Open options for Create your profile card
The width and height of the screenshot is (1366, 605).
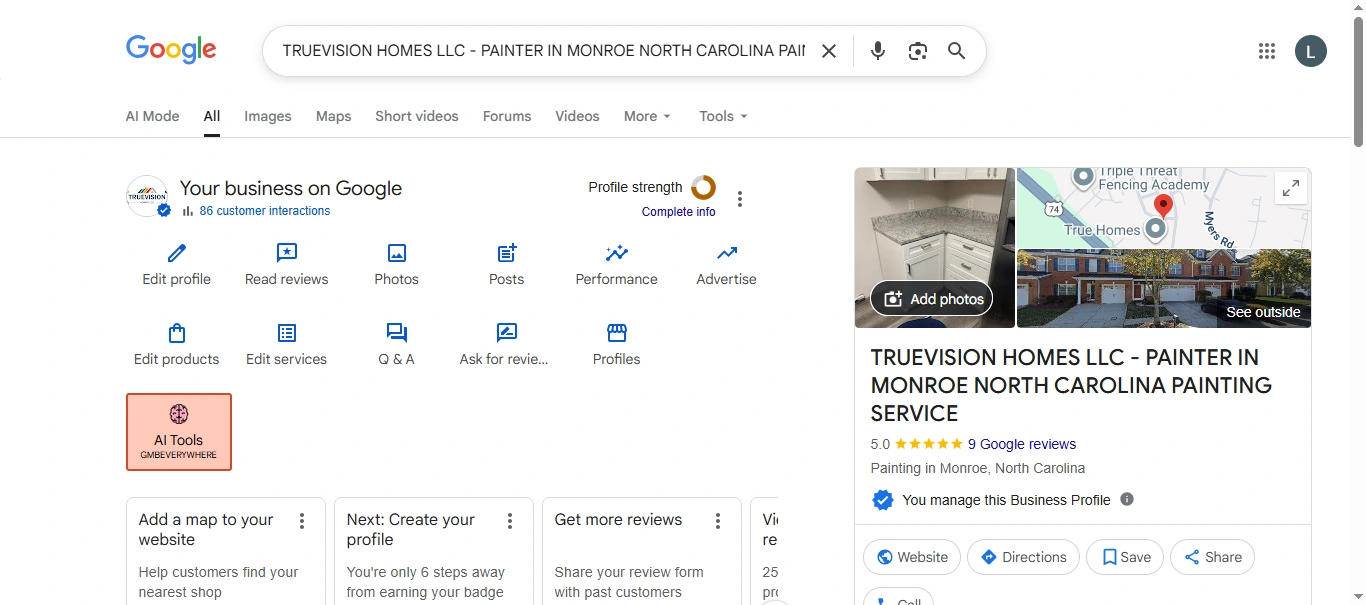click(510, 521)
